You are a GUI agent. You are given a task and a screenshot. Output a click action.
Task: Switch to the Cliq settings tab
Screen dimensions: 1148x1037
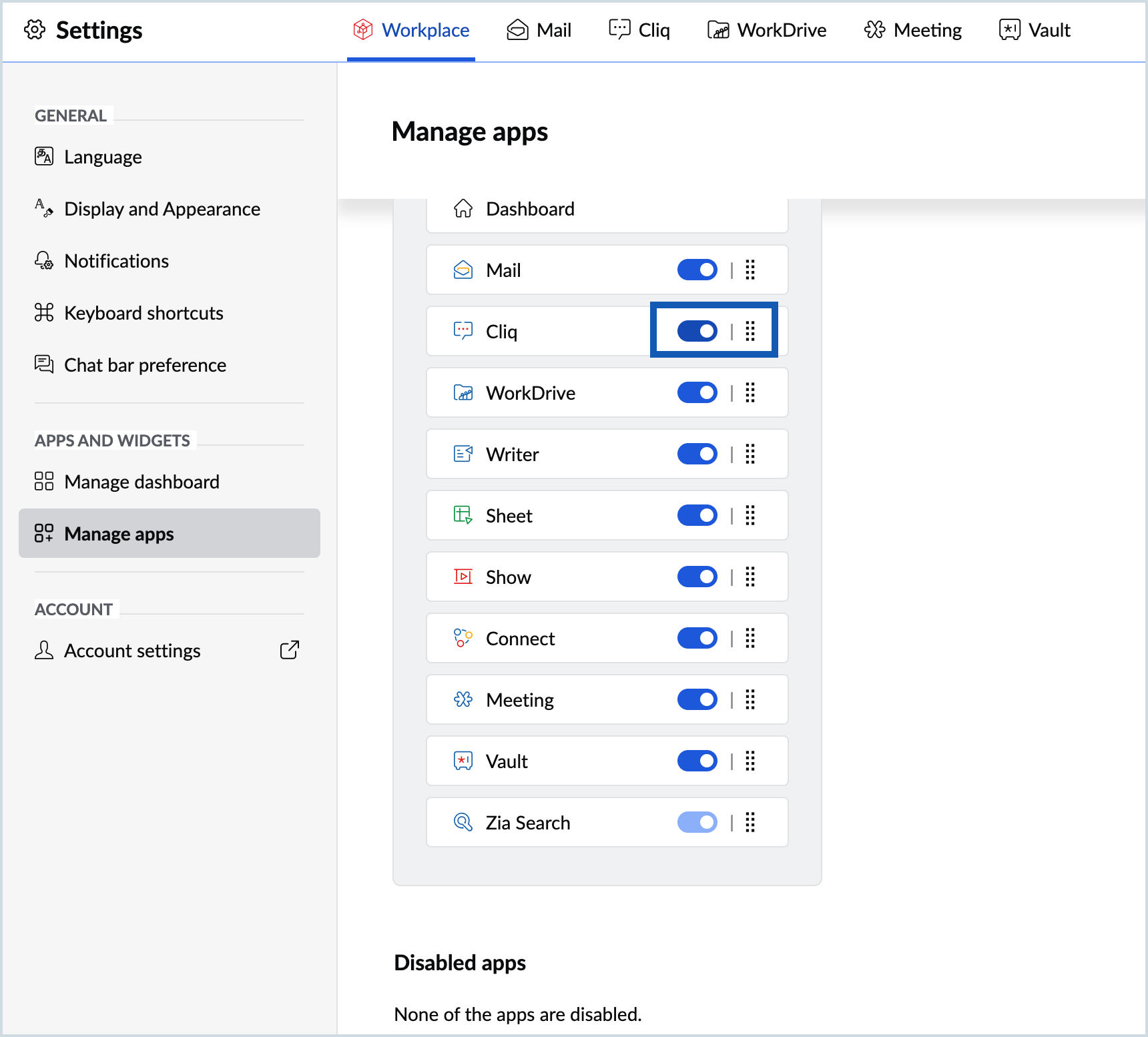(x=639, y=30)
